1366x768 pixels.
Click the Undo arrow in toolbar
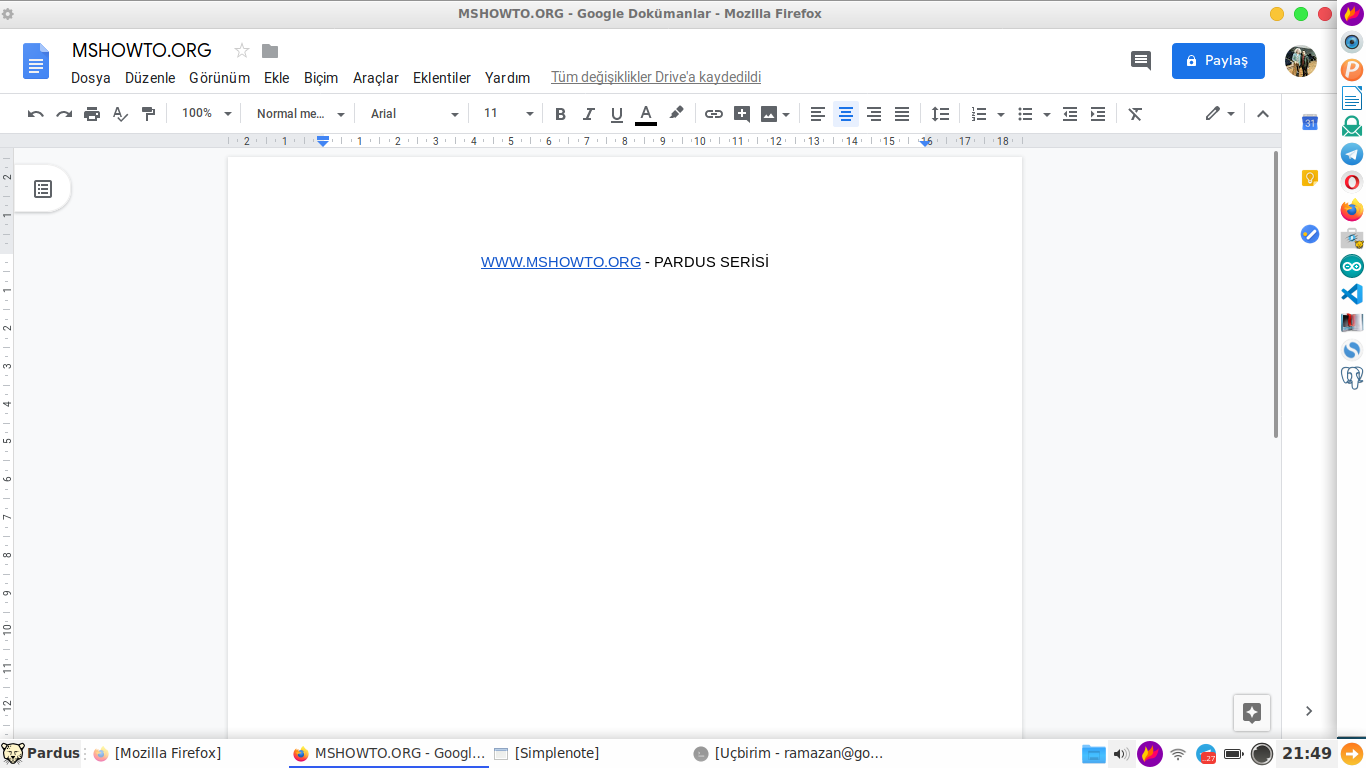(x=36, y=114)
